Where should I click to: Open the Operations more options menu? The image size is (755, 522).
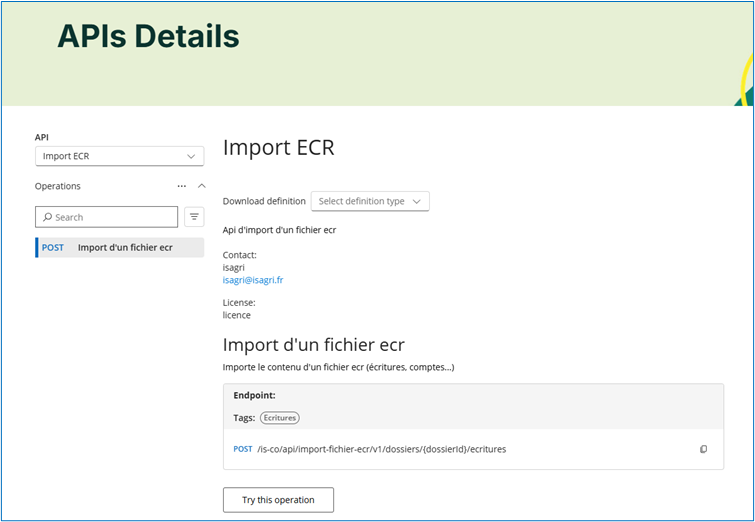click(181, 186)
